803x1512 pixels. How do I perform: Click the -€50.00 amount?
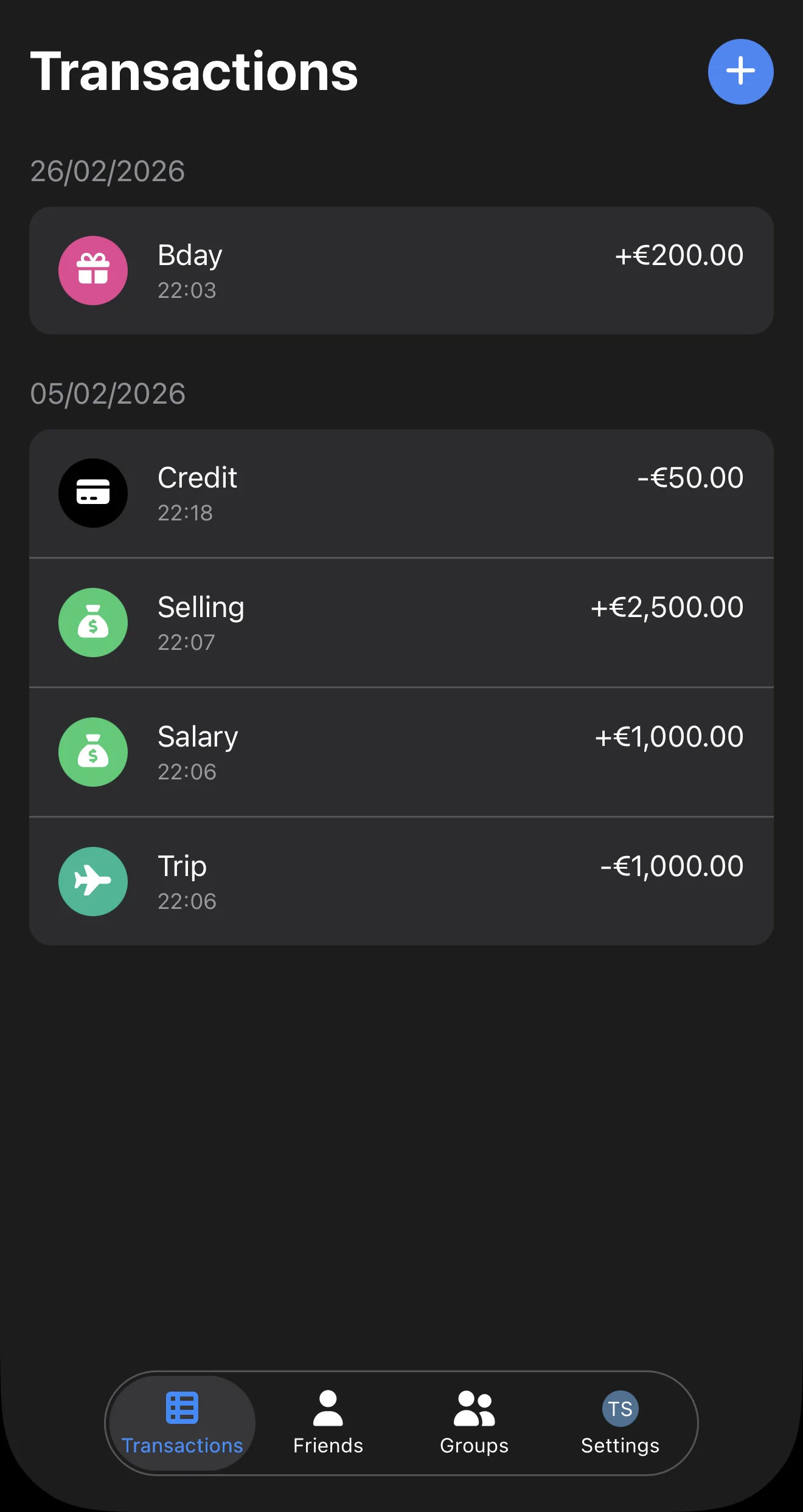(690, 478)
